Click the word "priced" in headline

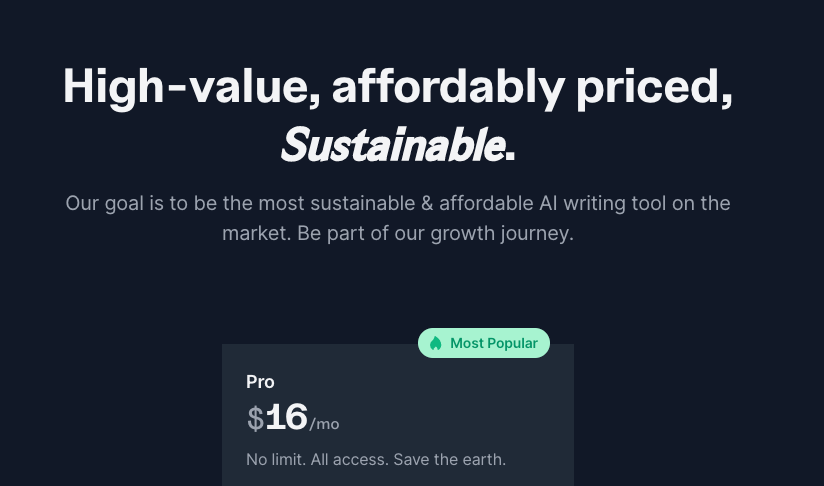pyautogui.click(x=653, y=87)
